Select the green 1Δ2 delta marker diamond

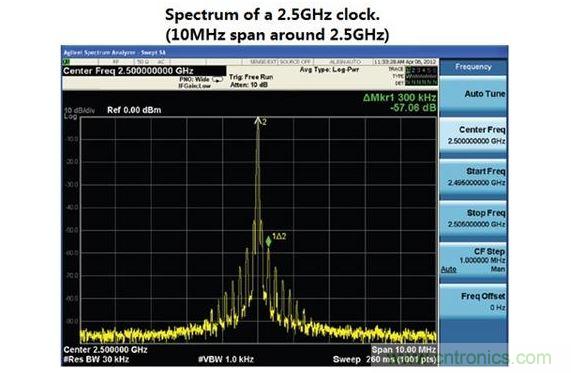click(268, 241)
